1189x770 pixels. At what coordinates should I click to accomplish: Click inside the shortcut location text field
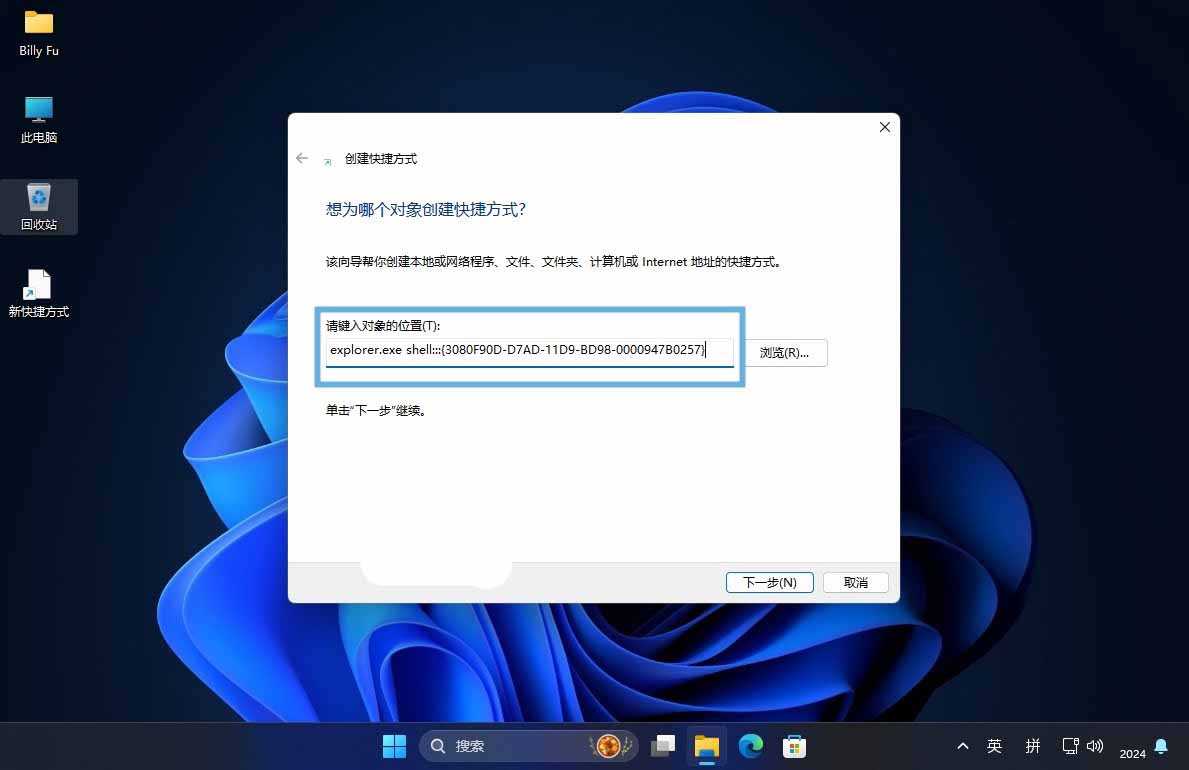click(530, 350)
